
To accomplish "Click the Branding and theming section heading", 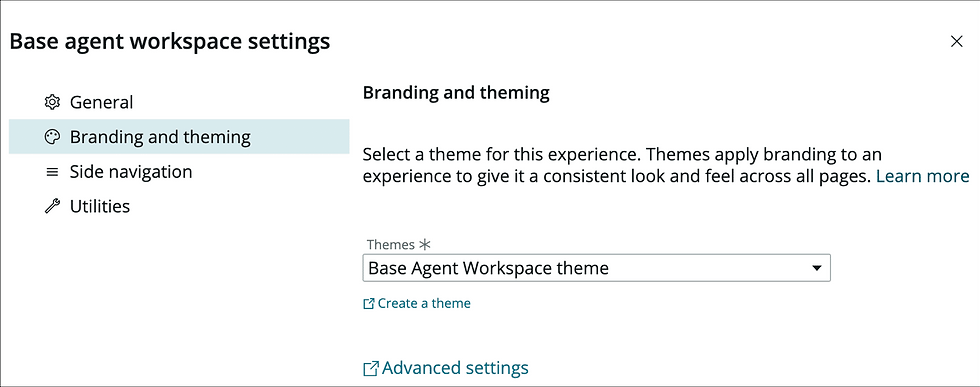I will point(456,93).
